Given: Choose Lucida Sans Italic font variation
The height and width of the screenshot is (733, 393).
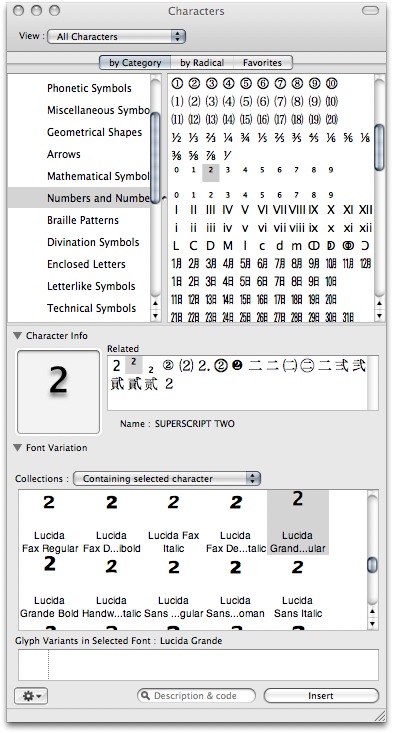Looking at the screenshot, I should (x=298, y=588).
